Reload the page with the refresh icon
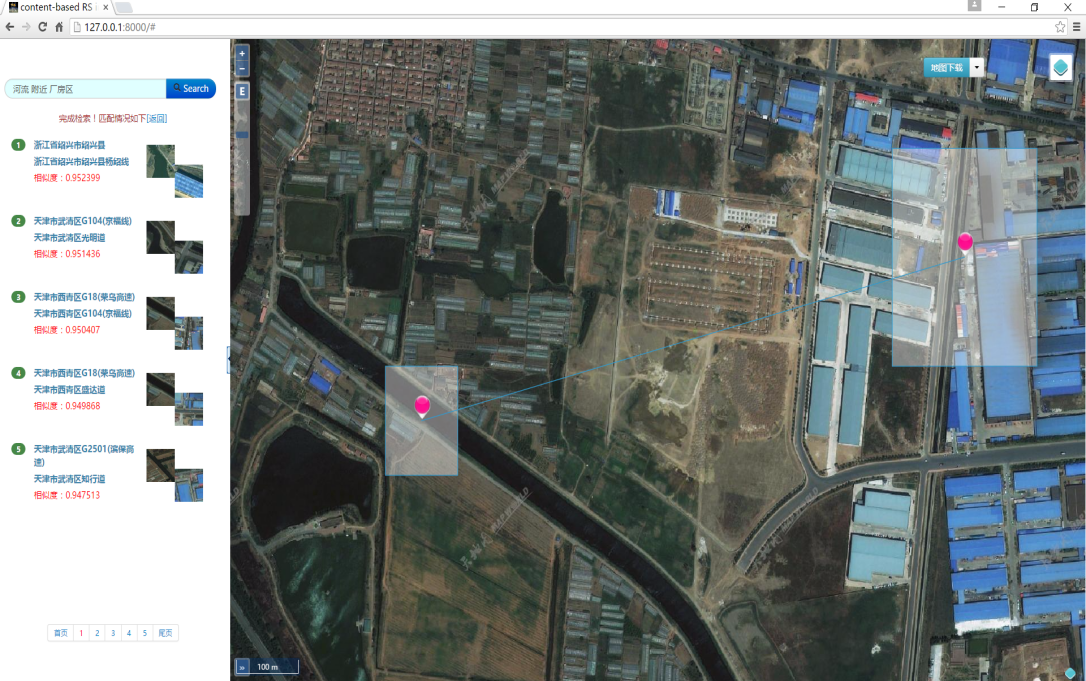1086x681 pixels. [43, 27]
